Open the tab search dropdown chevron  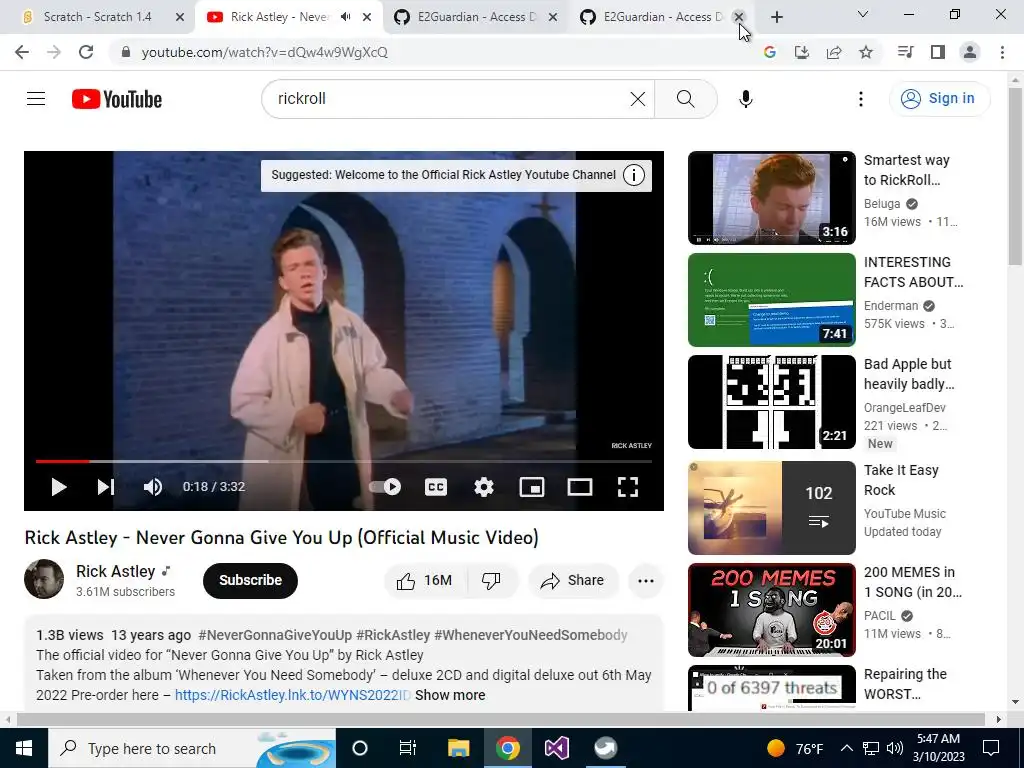point(862,14)
